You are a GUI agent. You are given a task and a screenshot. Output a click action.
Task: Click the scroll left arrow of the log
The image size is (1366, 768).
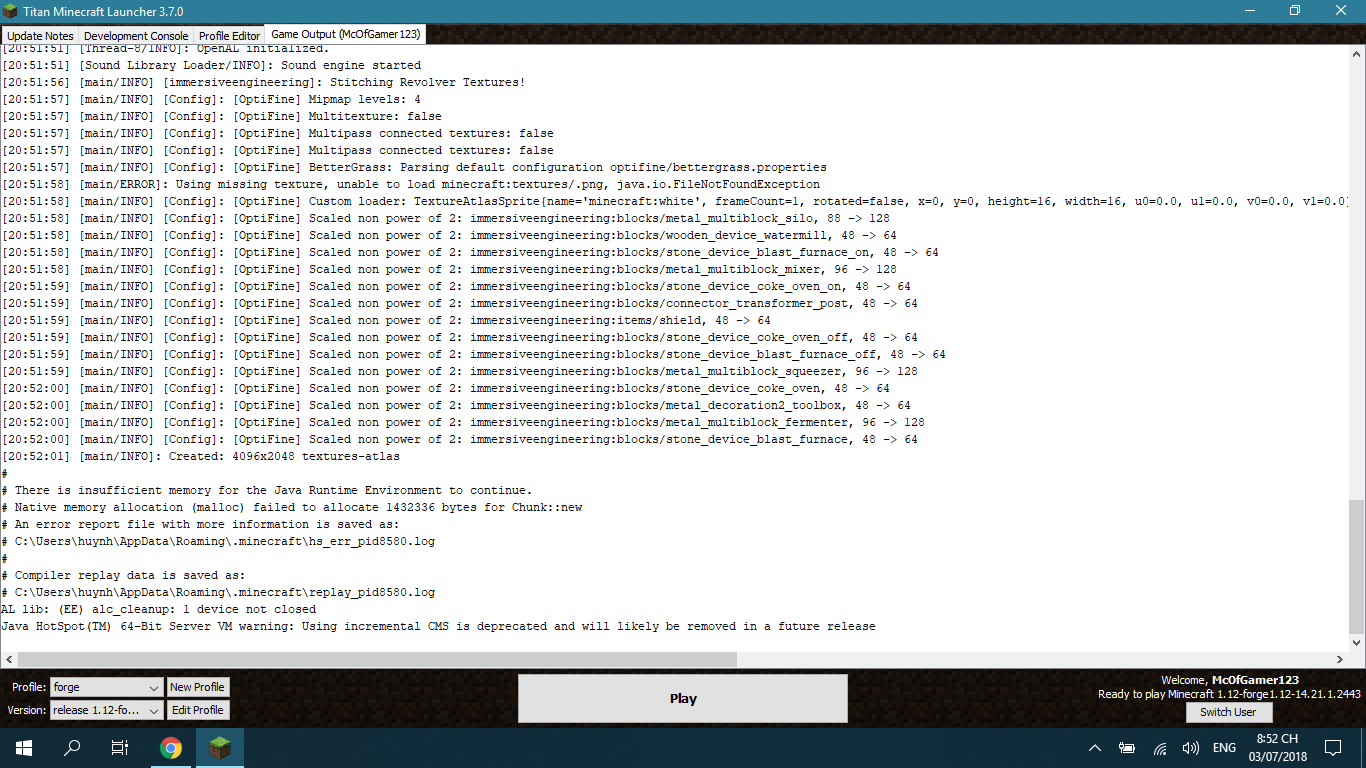(x=8, y=660)
